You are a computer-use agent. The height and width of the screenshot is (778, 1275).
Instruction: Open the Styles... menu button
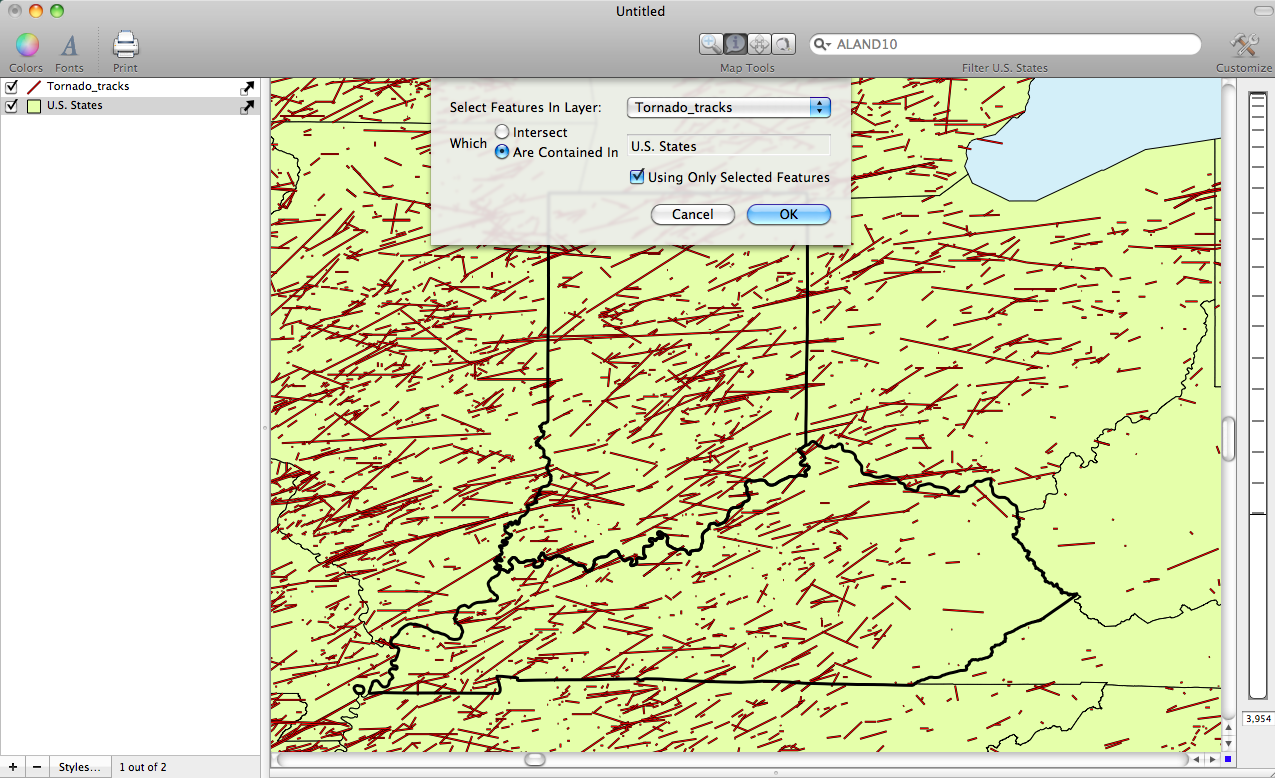tap(79, 767)
